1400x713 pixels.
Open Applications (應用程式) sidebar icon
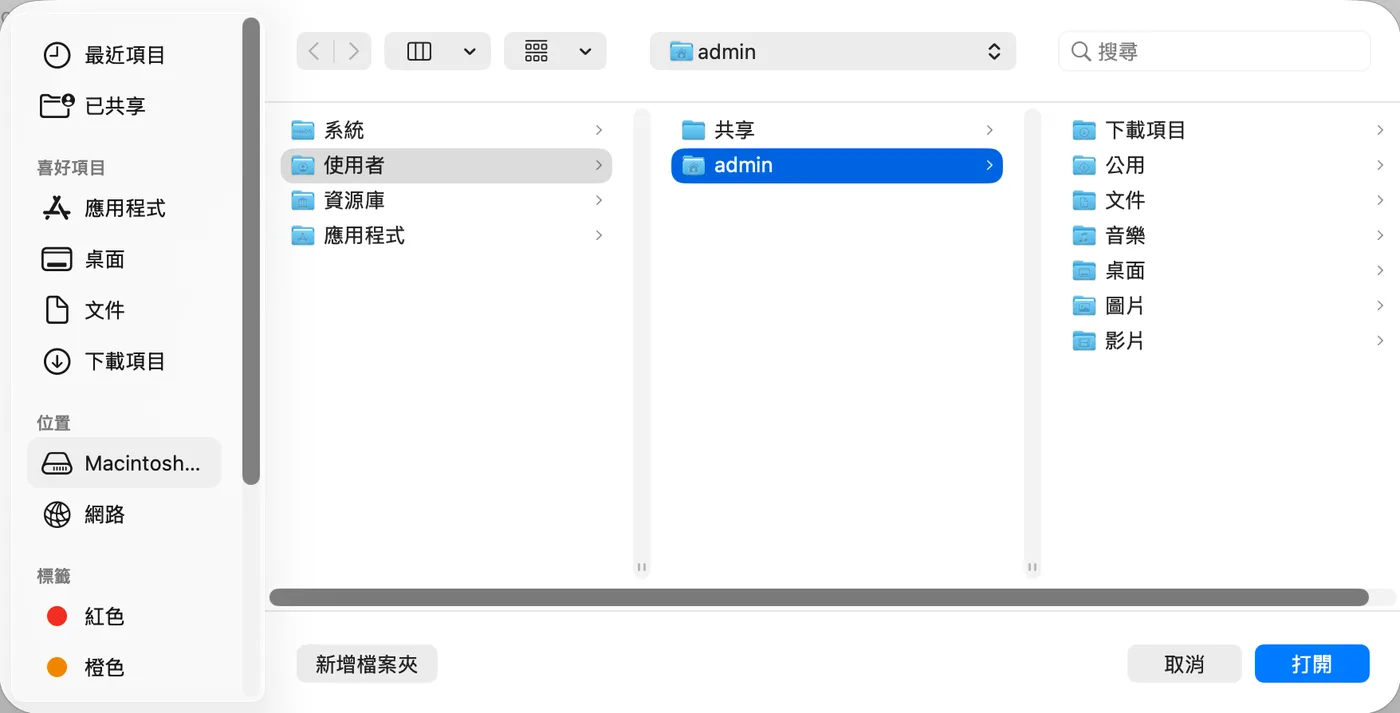pos(57,208)
